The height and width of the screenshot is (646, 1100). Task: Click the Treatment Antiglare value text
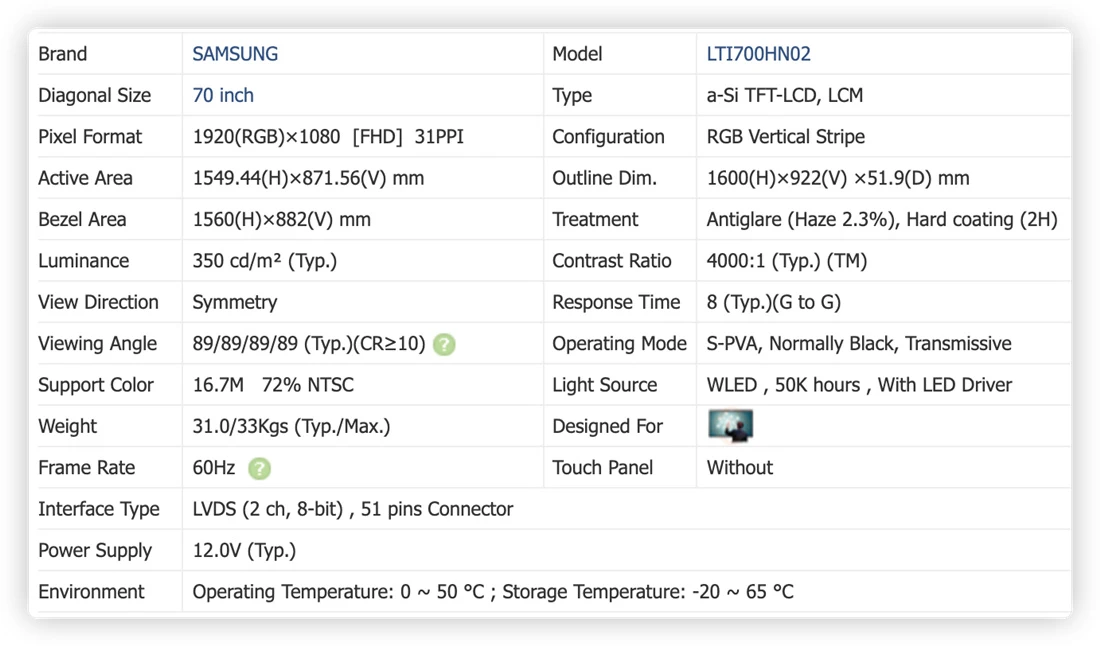click(x=882, y=220)
